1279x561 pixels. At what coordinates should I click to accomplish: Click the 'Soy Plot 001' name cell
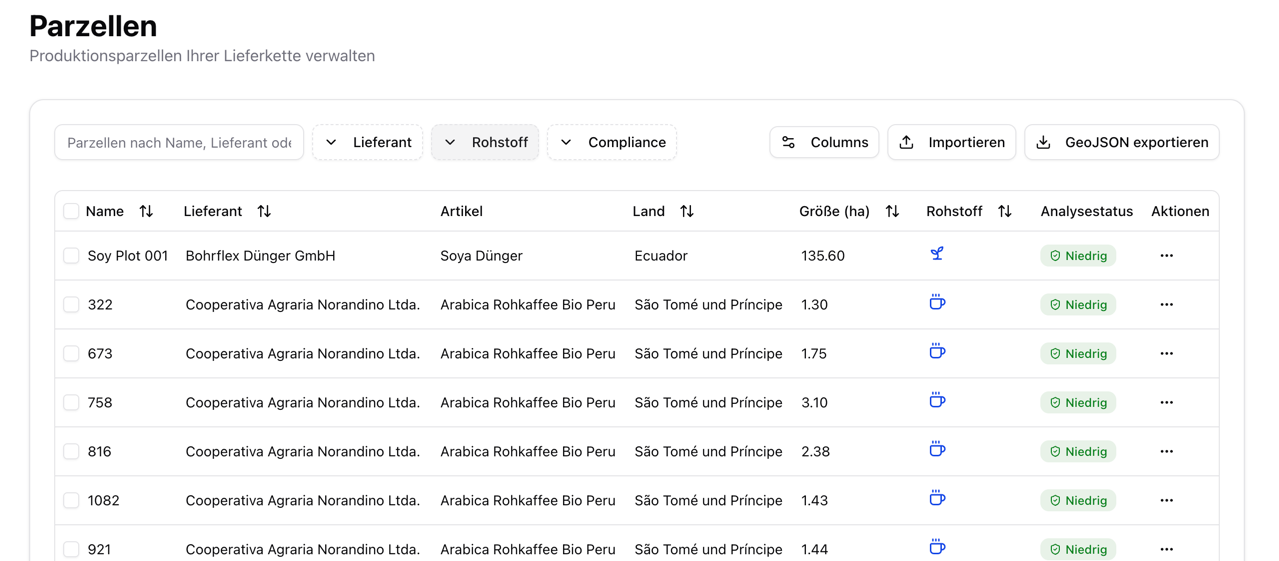(128, 256)
